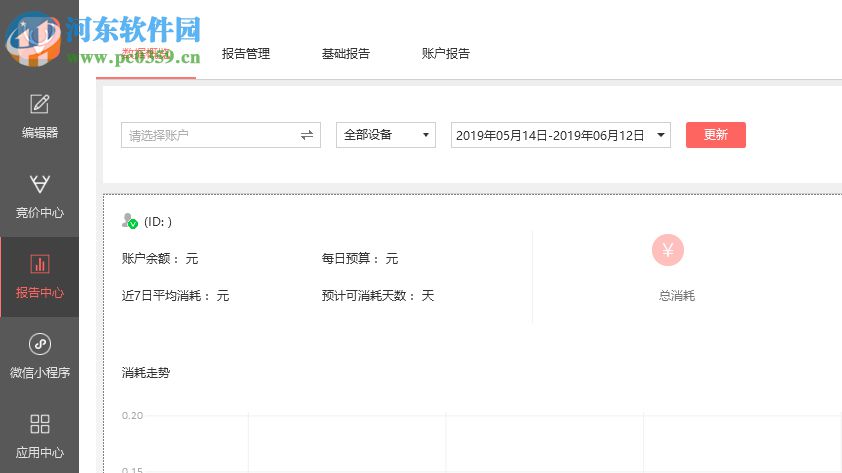Expand the 全部设备 device dropdown
The height and width of the screenshot is (473, 842).
[x=386, y=135]
